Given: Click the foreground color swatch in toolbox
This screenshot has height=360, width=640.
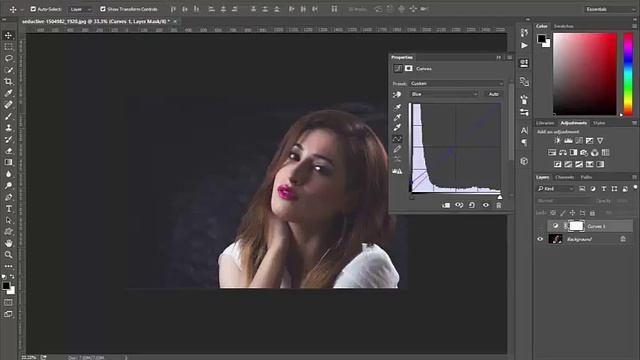Looking at the screenshot, I should (6, 286).
